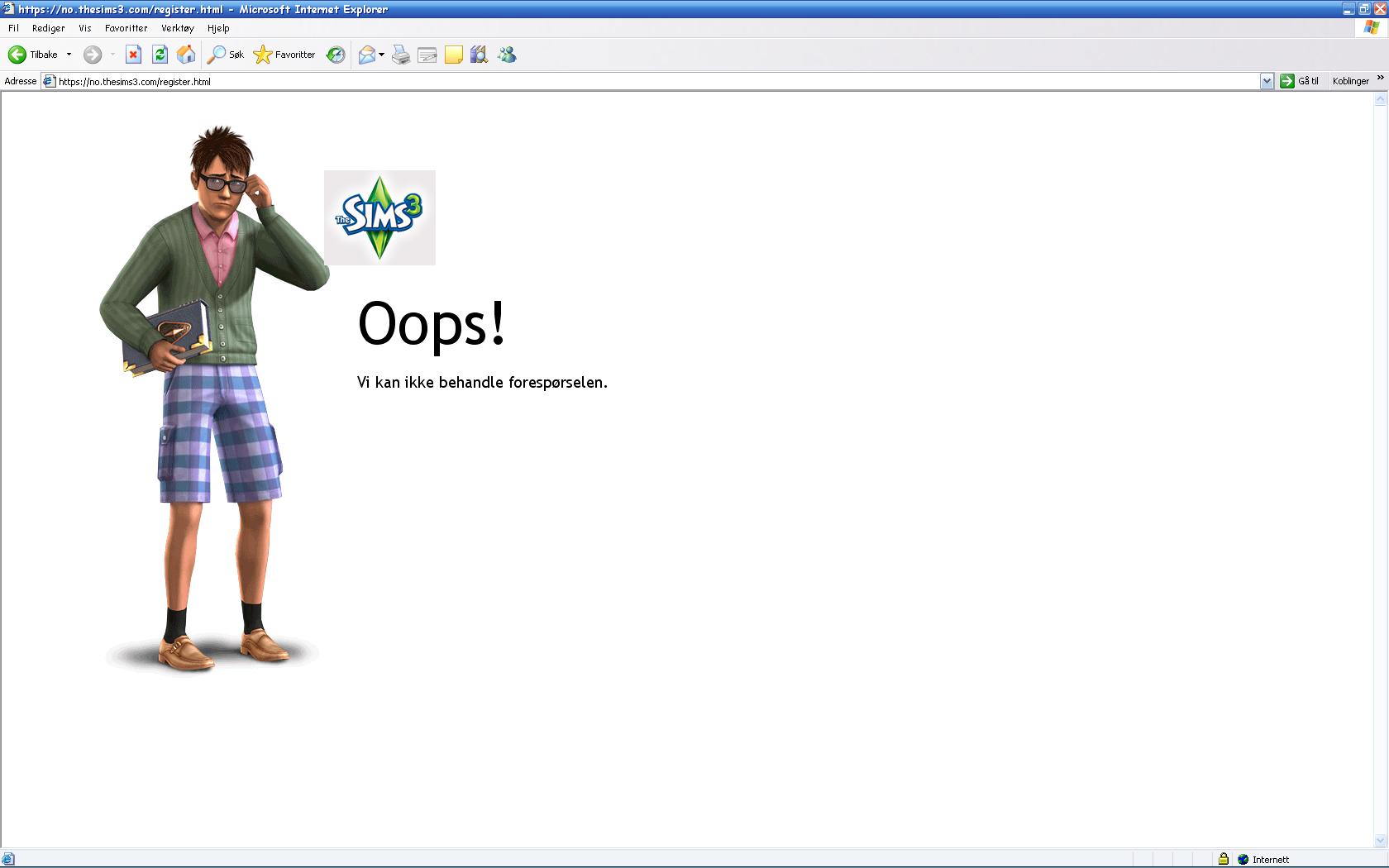This screenshot has height=868, width=1389.
Task: Expand the address bar dropdown arrow
Action: pyautogui.click(x=1267, y=81)
